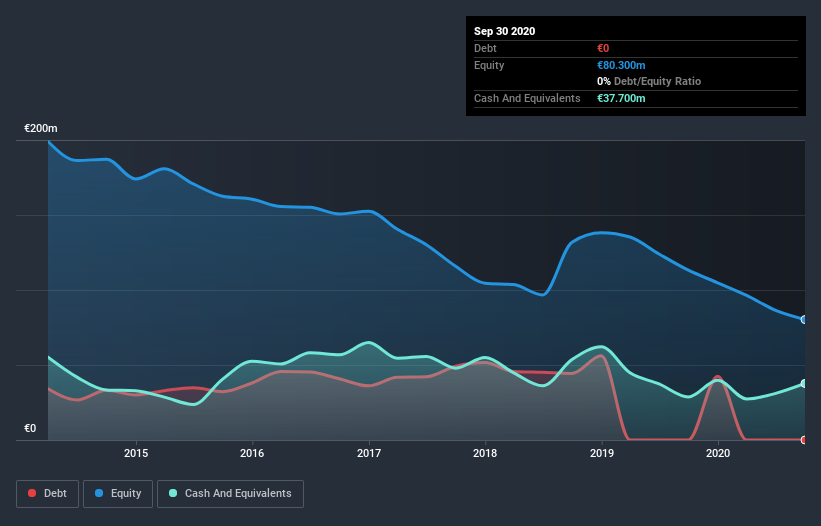Click the Sep 30 2020 tooltip date
Screen dimensions: 821x526
point(504,31)
